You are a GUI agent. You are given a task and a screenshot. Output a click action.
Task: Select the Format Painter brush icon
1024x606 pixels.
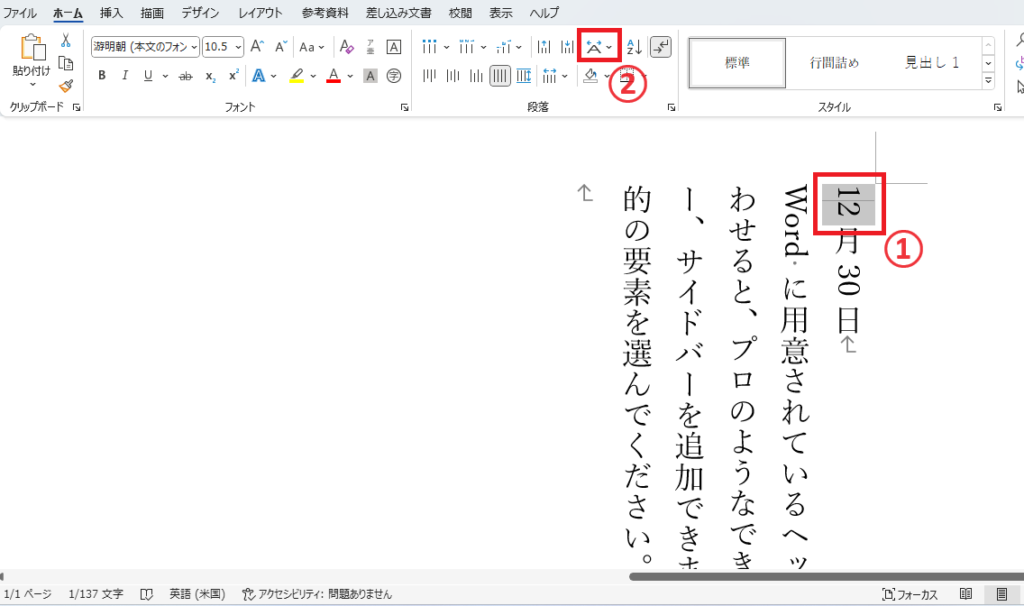pos(65,86)
